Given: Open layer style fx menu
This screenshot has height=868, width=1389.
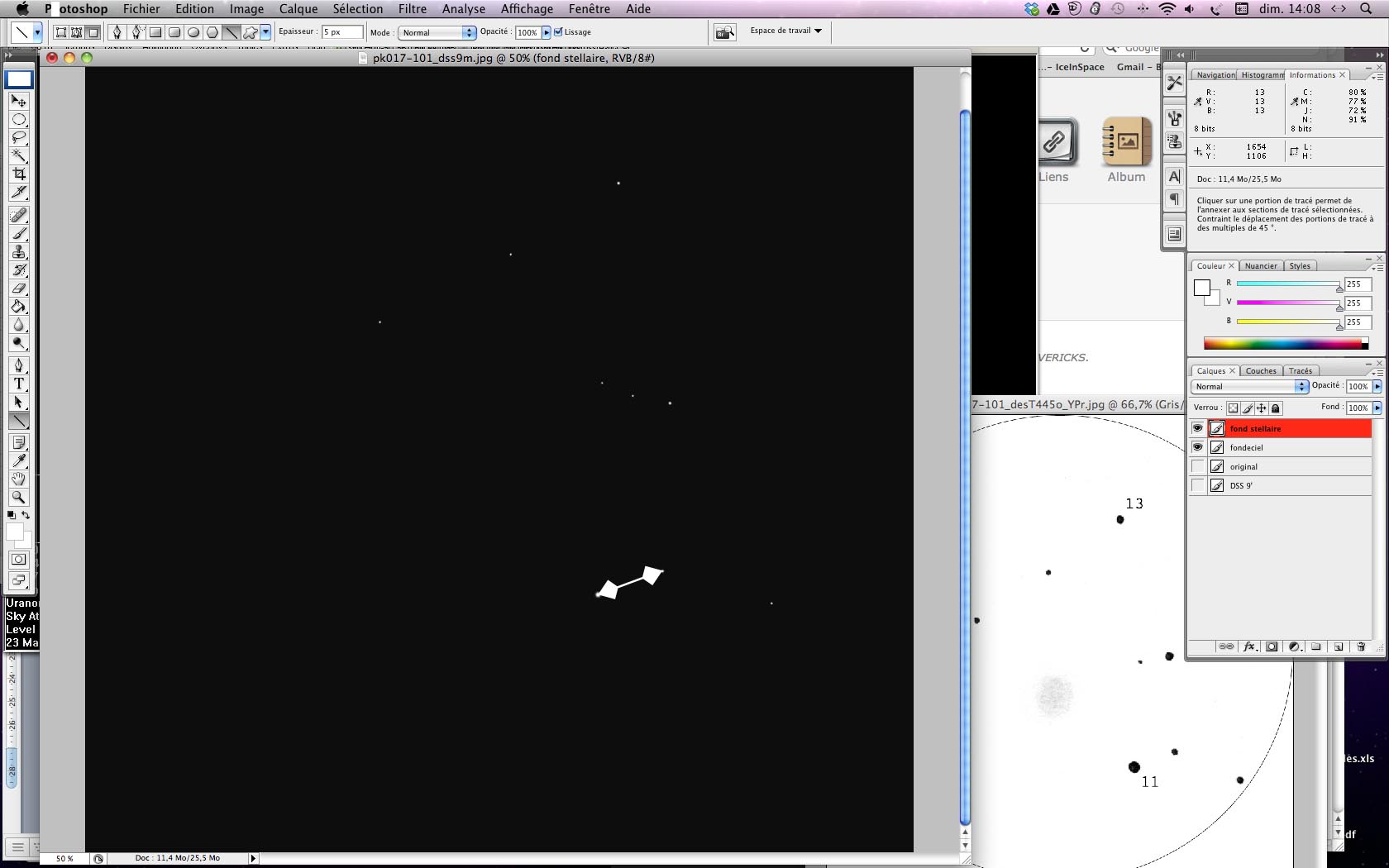Looking at the screenshot, I should [x=1249, y=646].
